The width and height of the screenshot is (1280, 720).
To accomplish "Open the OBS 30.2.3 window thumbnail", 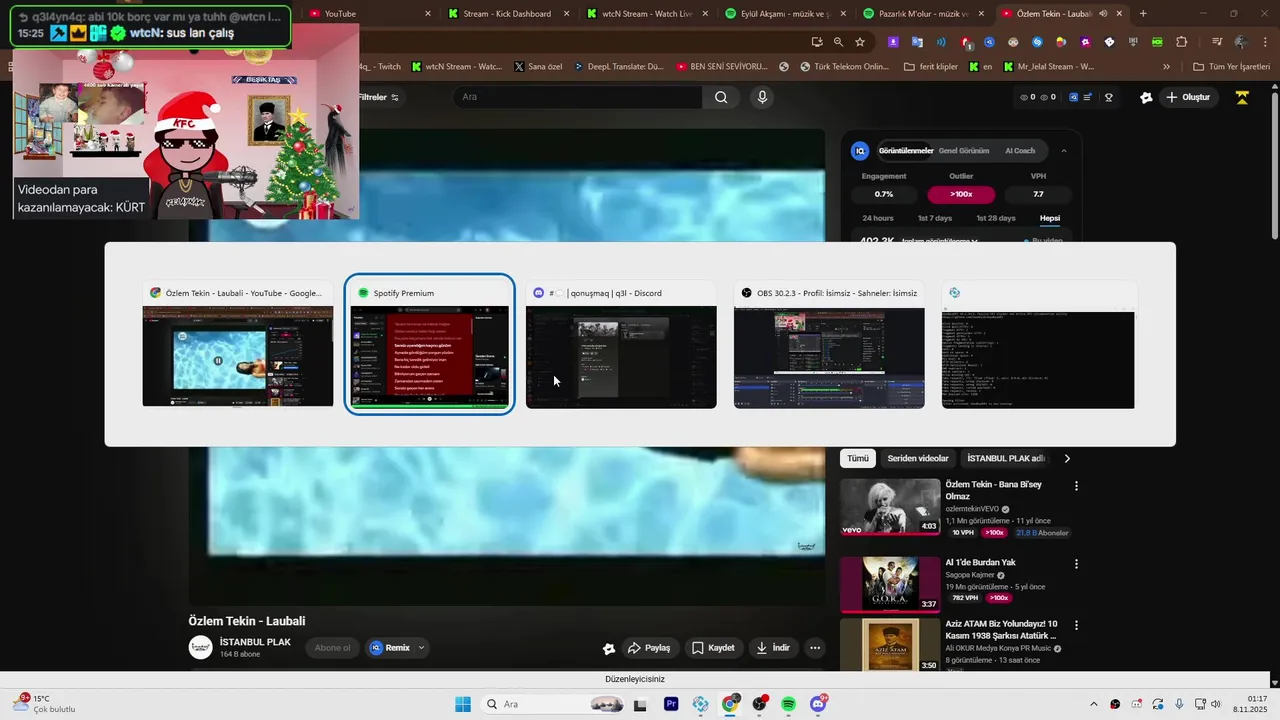I will [829, 344].
